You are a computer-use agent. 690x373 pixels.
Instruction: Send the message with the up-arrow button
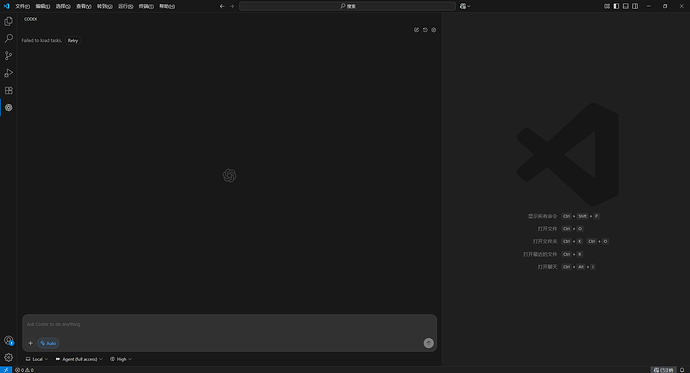[x=429, y=343]
